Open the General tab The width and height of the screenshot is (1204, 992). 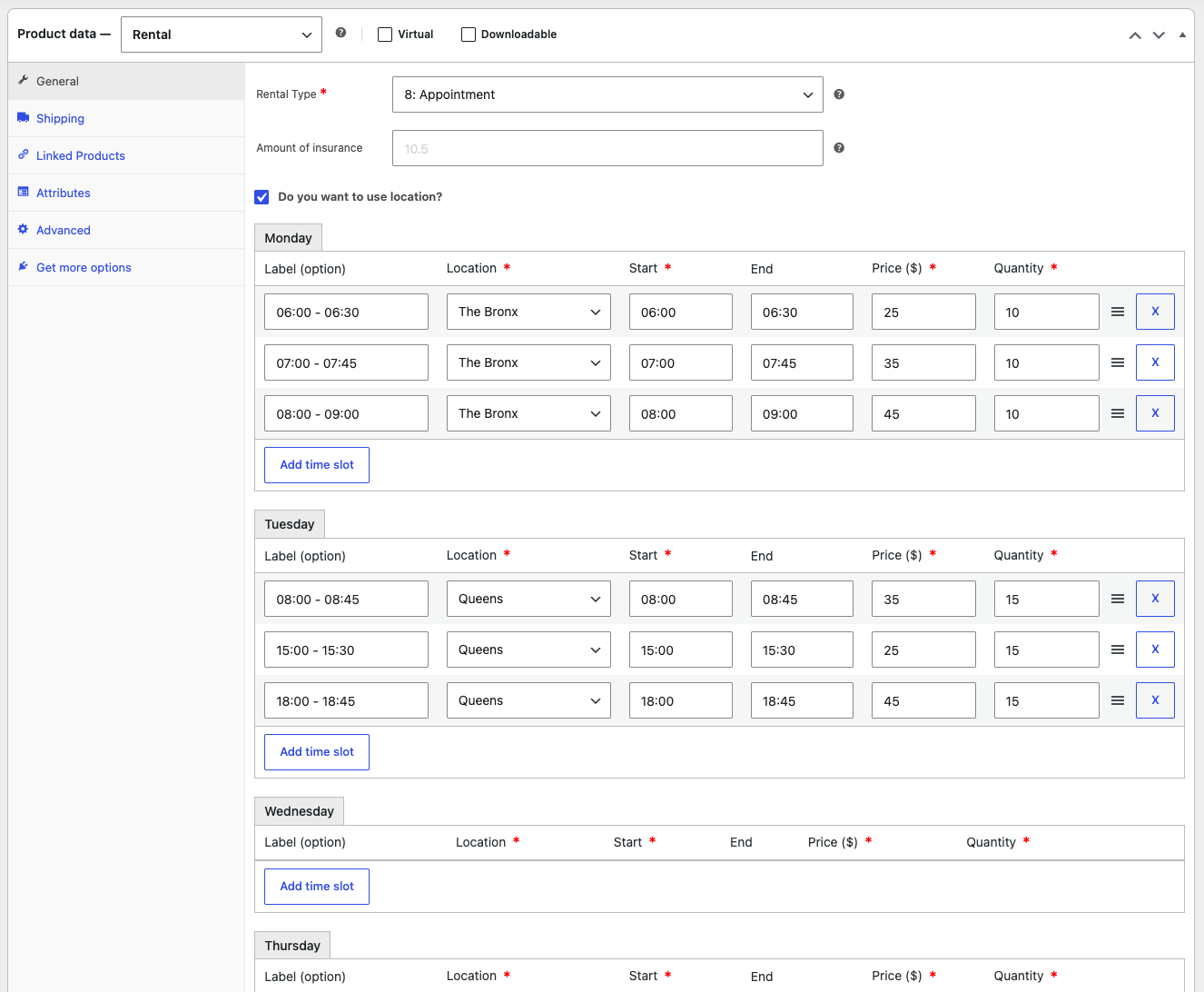point(126,81)
